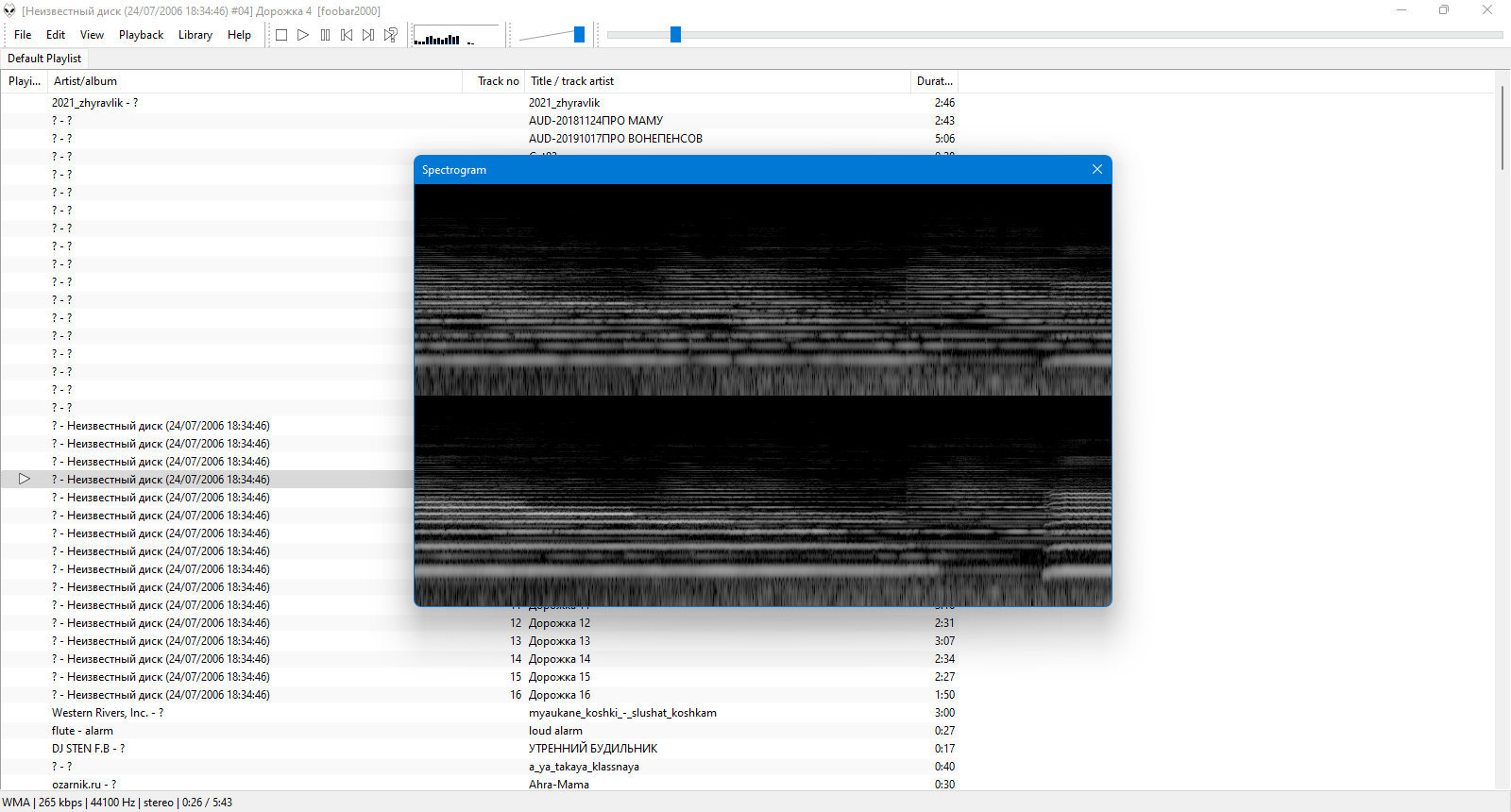Close the Spectrogram window
The width and height of the screenshot is (1511, 812).
pos(1096,169)
